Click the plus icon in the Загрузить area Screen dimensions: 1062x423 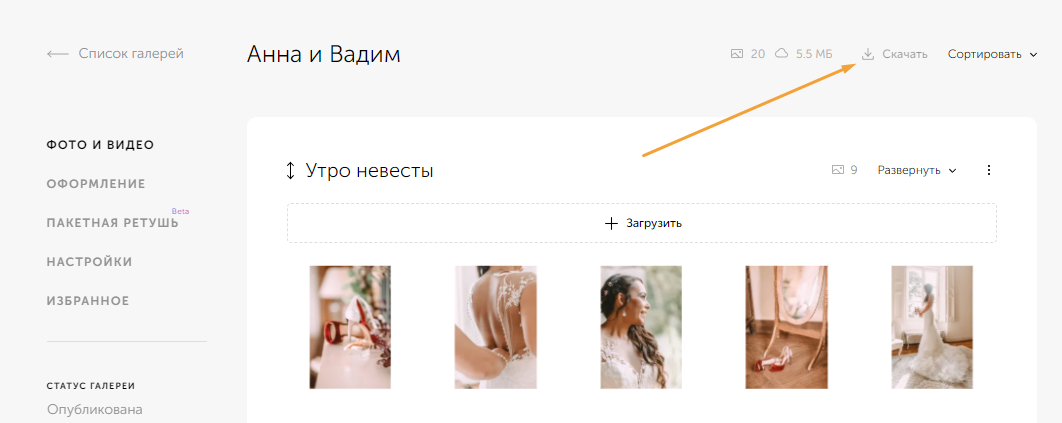[x=611, y=223]
